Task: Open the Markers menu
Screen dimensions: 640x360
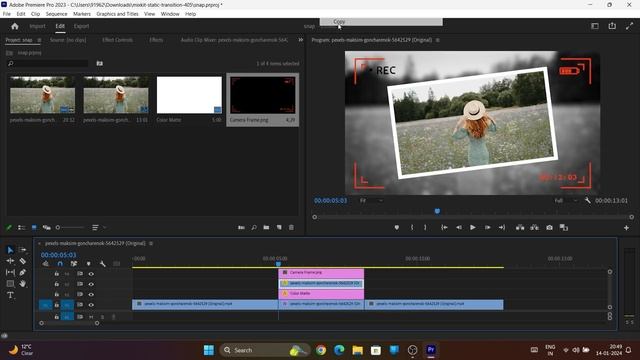Action: pyautogui.click(x=82, y=14)
